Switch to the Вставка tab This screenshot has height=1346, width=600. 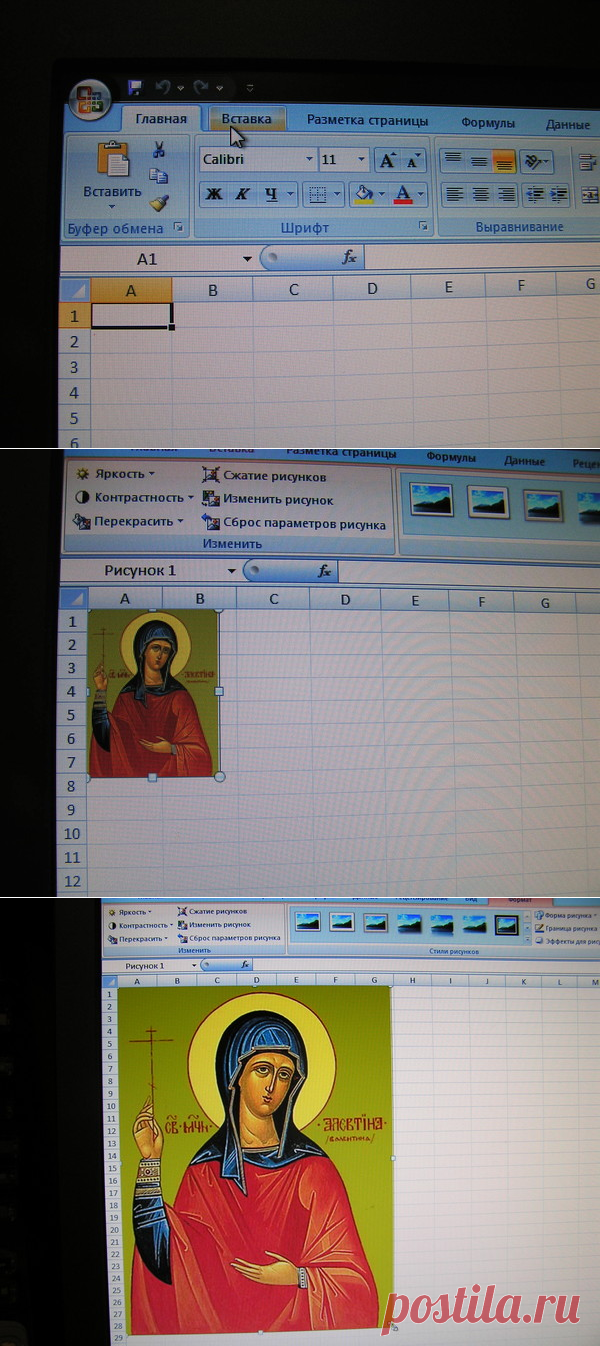pyautogui.click(x=247, y=119)
